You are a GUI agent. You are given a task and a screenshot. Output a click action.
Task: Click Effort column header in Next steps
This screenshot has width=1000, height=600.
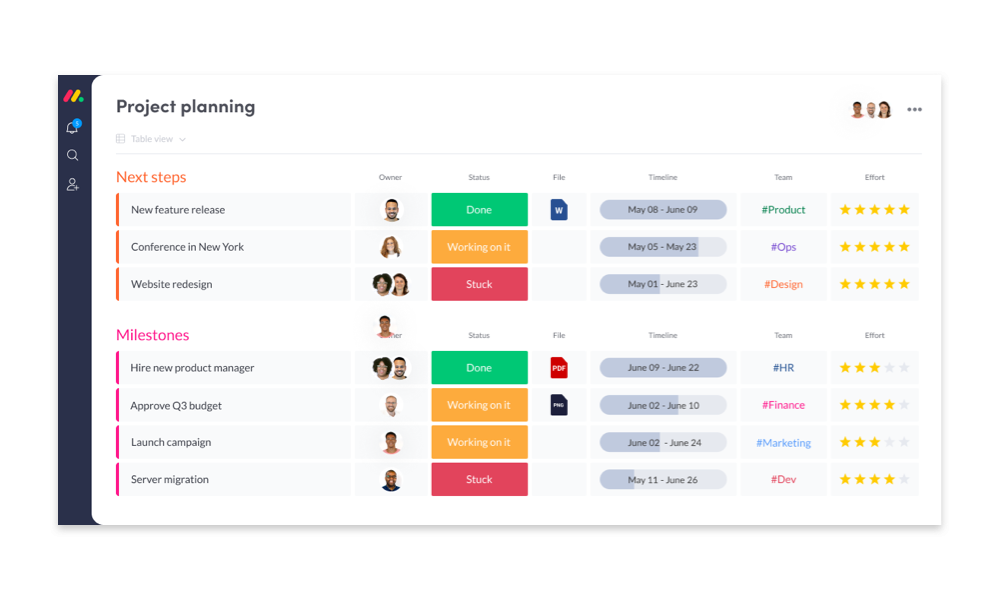874,177
